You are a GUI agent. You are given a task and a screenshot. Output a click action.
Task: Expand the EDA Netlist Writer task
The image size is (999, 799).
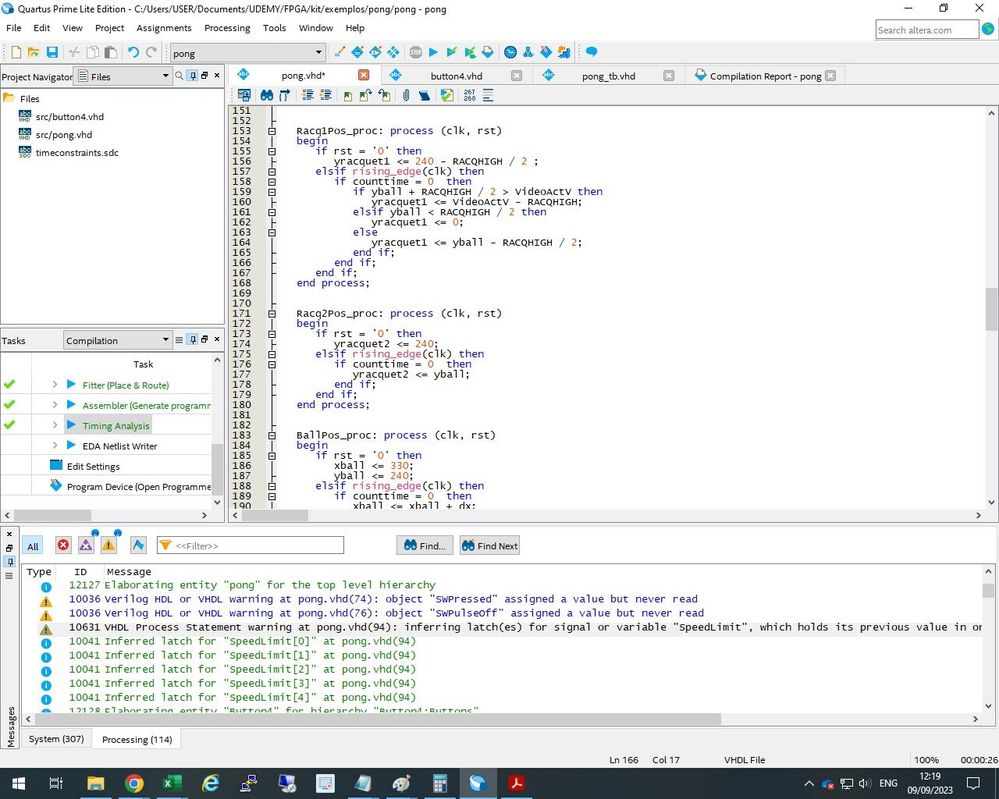coord(55,446)
